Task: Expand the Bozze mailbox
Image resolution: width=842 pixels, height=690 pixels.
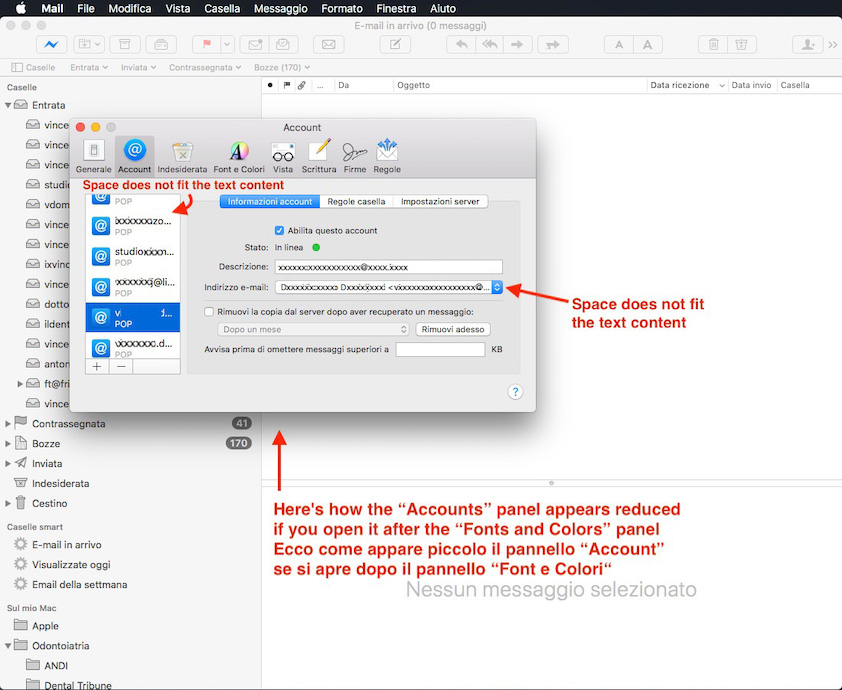Action: [x=8, y=444]
